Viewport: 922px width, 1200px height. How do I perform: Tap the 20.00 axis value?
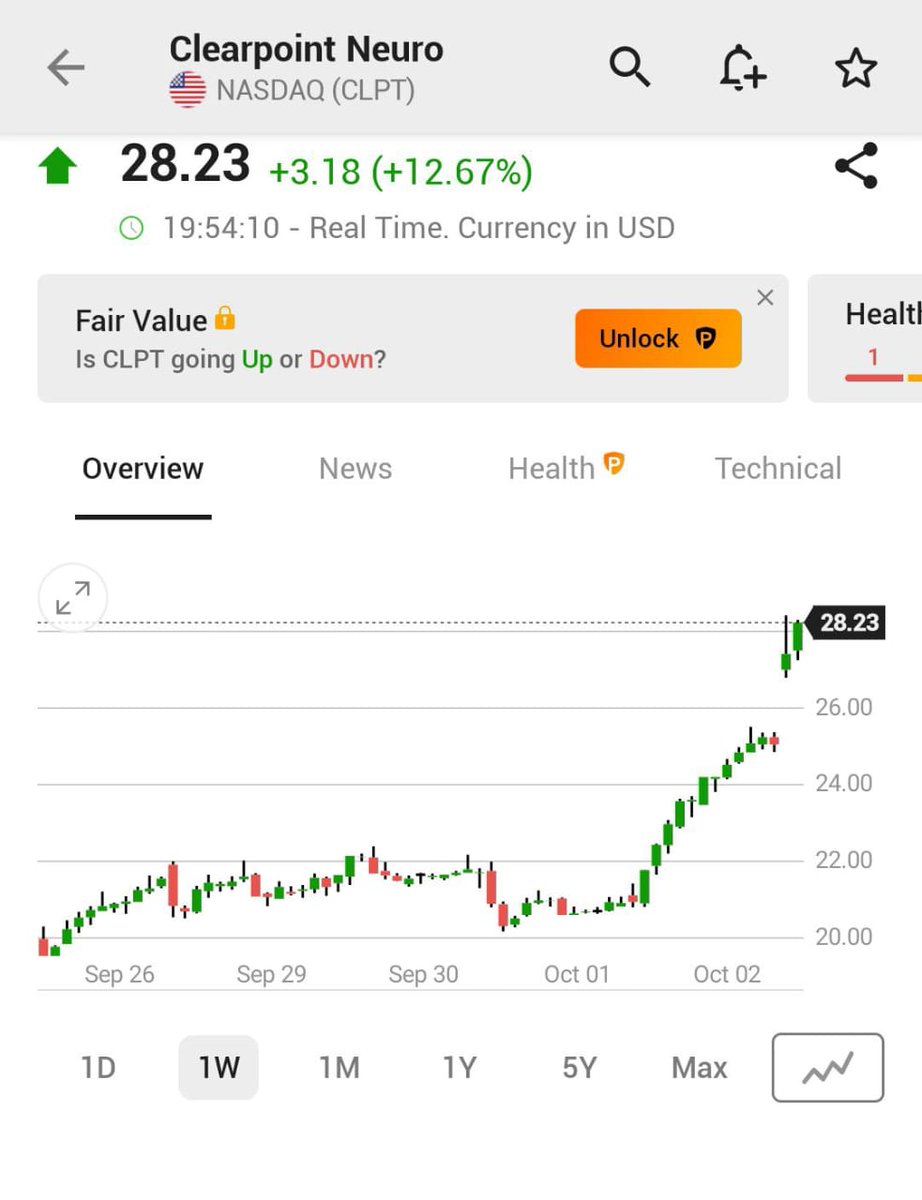[x=844, y=937]
